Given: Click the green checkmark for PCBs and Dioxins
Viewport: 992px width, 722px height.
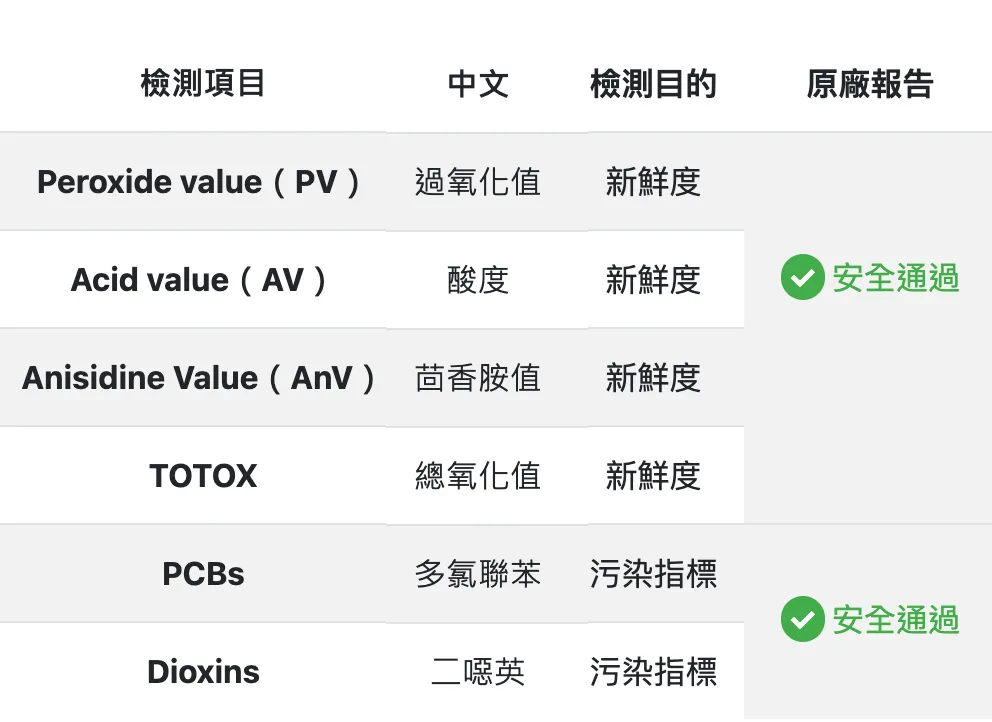Looking at the screenshot, I should 802,620.
